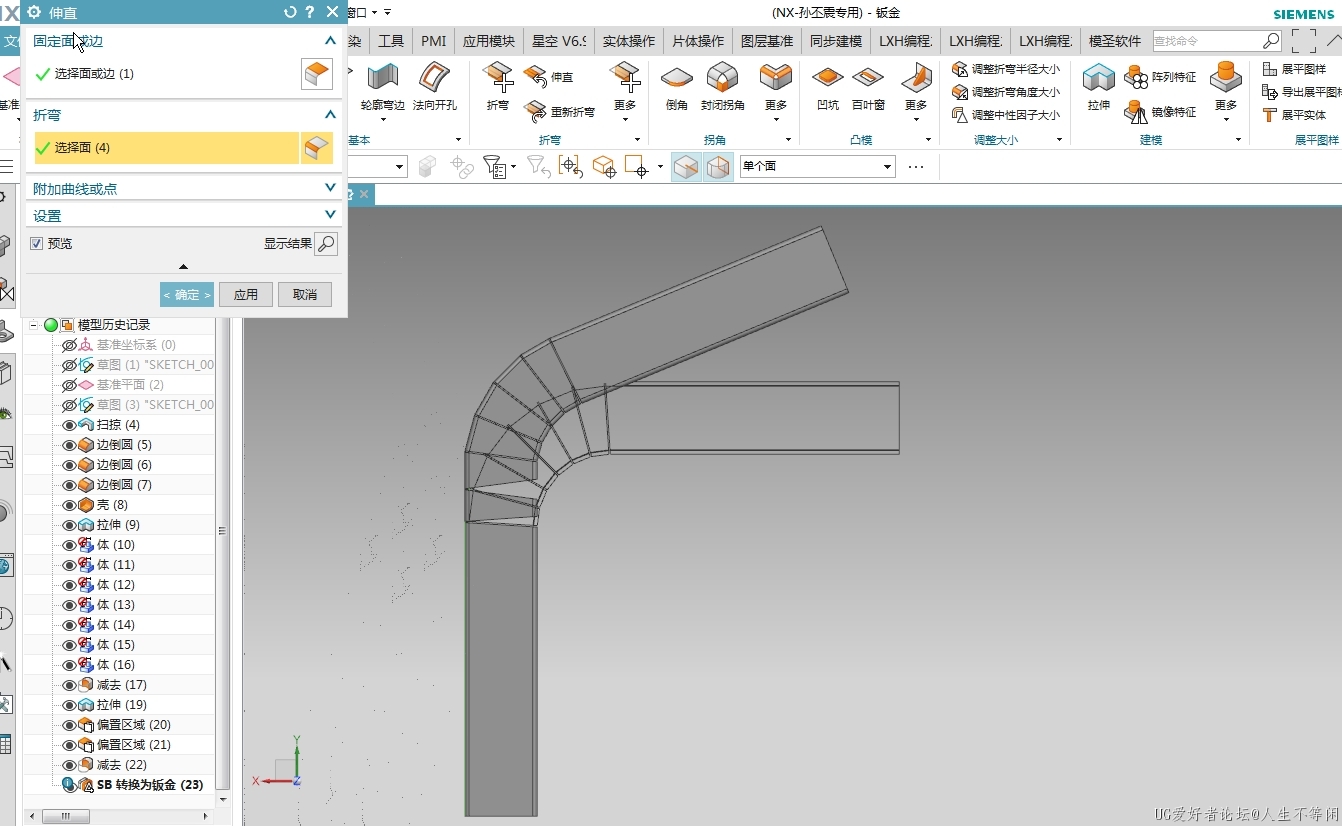The width and height of the screenshot is (1342, 826).
Task: Select the 拉伸 (Extrude) ribbon tool
Action: pos(1099,85)
